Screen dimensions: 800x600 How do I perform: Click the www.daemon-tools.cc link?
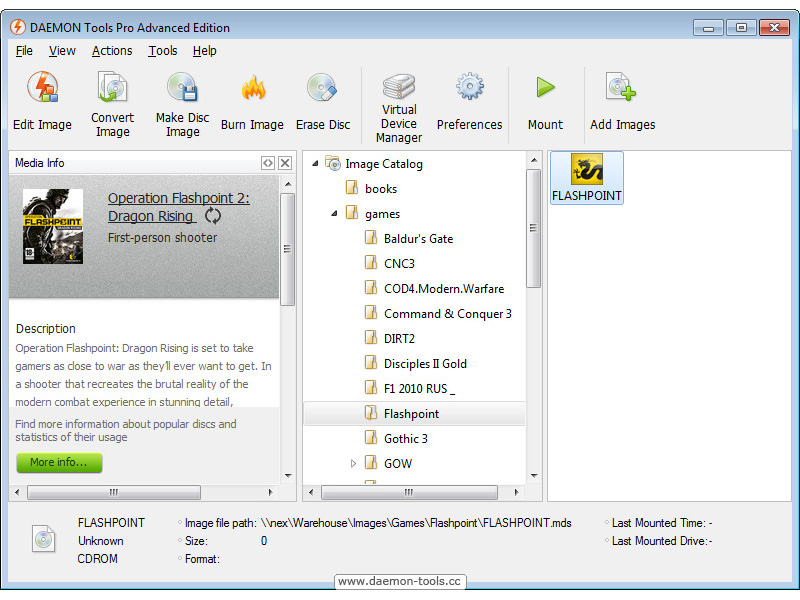[x=399, y=581]
